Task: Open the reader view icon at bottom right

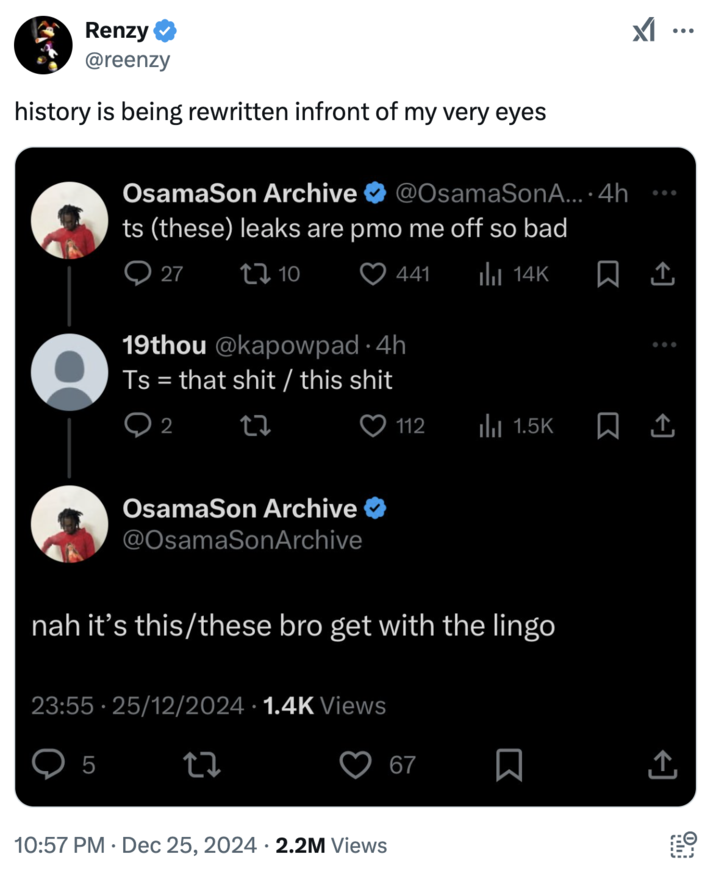Action: [x=682, y=845]
